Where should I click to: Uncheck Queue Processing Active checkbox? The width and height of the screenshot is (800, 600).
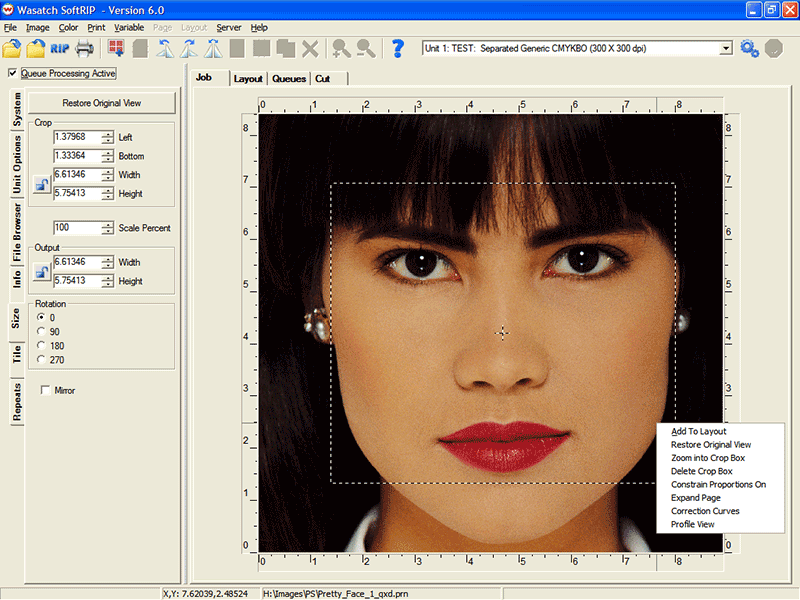[x=12, y=73]
